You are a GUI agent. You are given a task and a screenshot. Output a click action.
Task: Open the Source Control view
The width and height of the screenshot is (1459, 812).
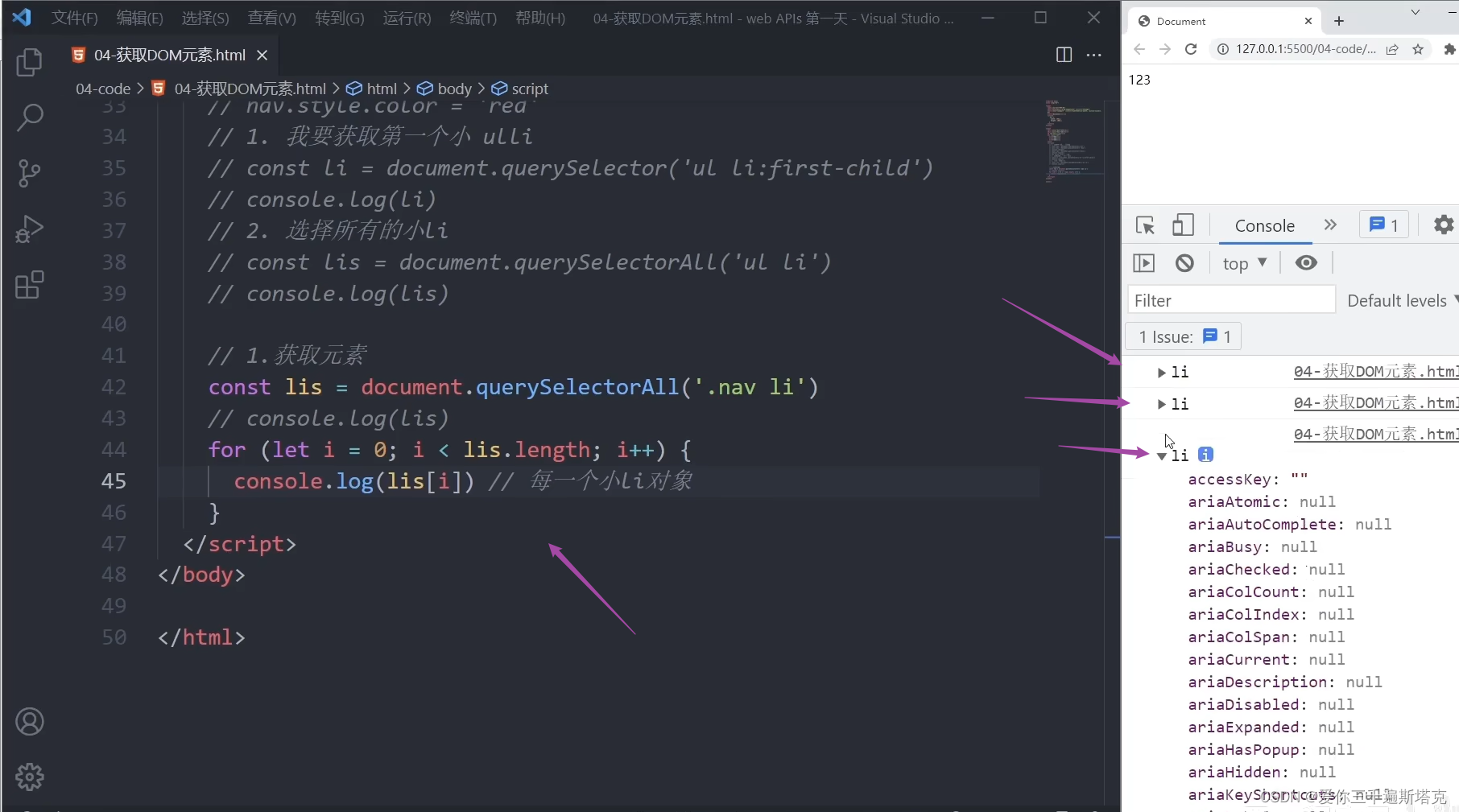30,173
